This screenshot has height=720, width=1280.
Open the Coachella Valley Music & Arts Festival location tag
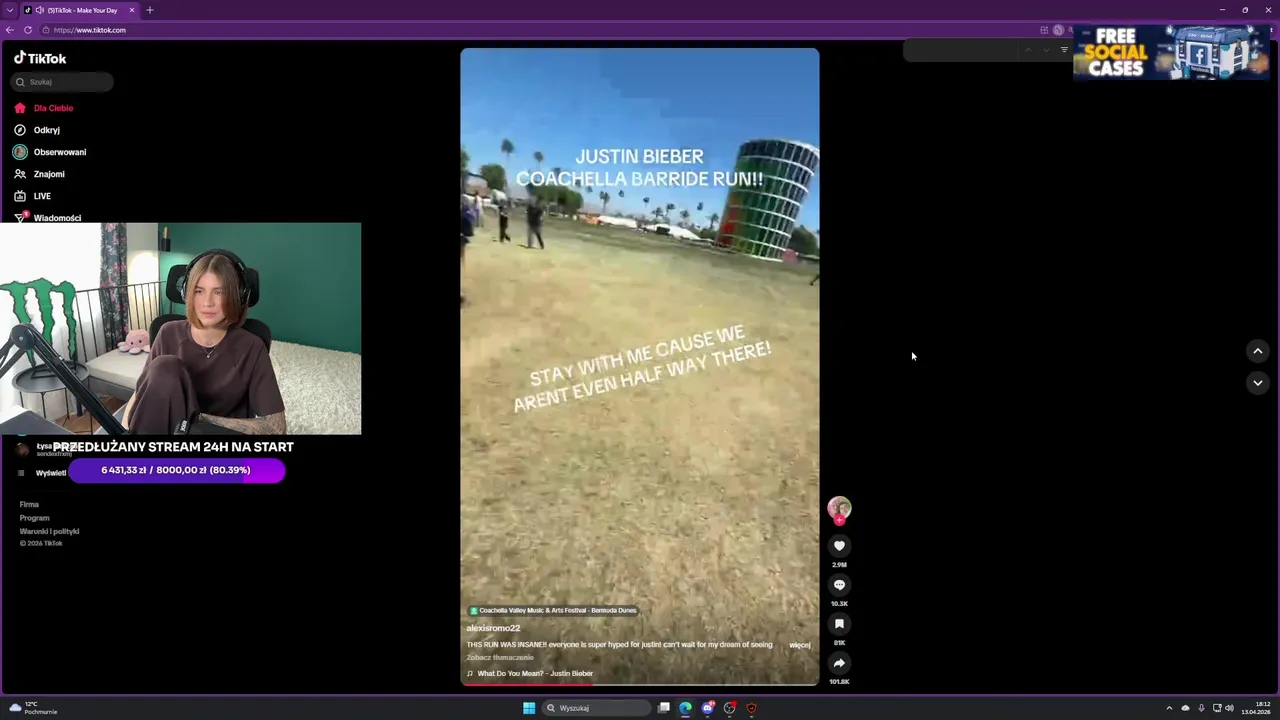[x=553, y=610]
